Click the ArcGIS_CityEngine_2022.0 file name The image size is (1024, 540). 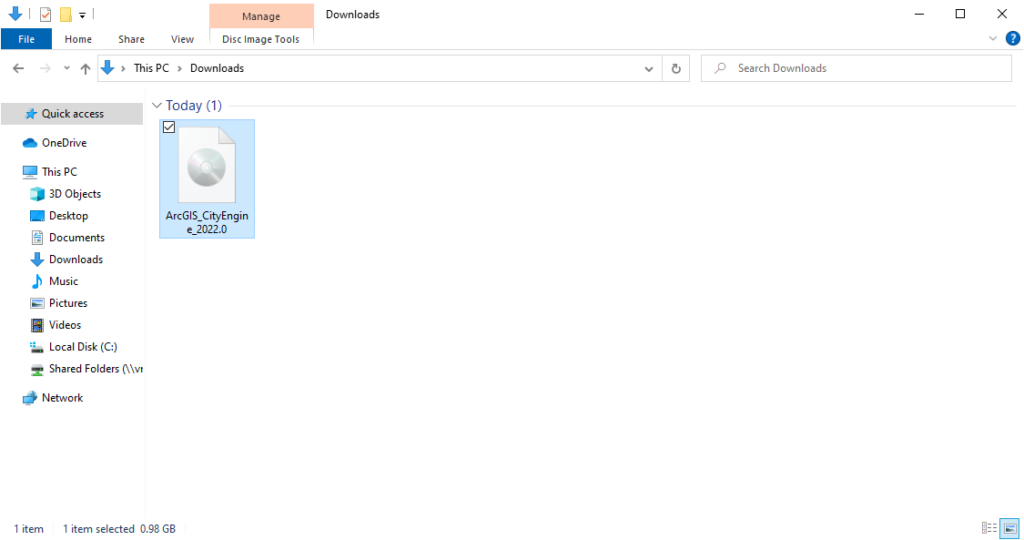click(207, 222)
